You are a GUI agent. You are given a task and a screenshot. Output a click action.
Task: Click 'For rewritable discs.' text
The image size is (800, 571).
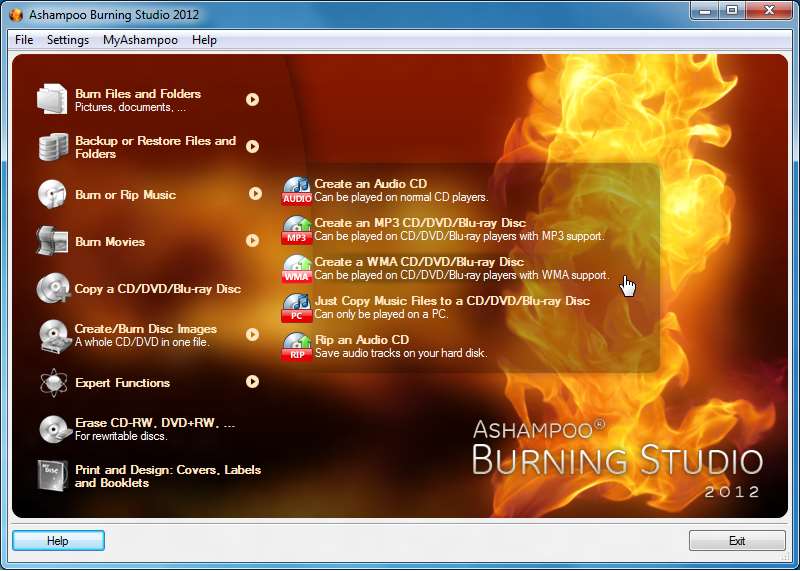(x=121, y=436)
